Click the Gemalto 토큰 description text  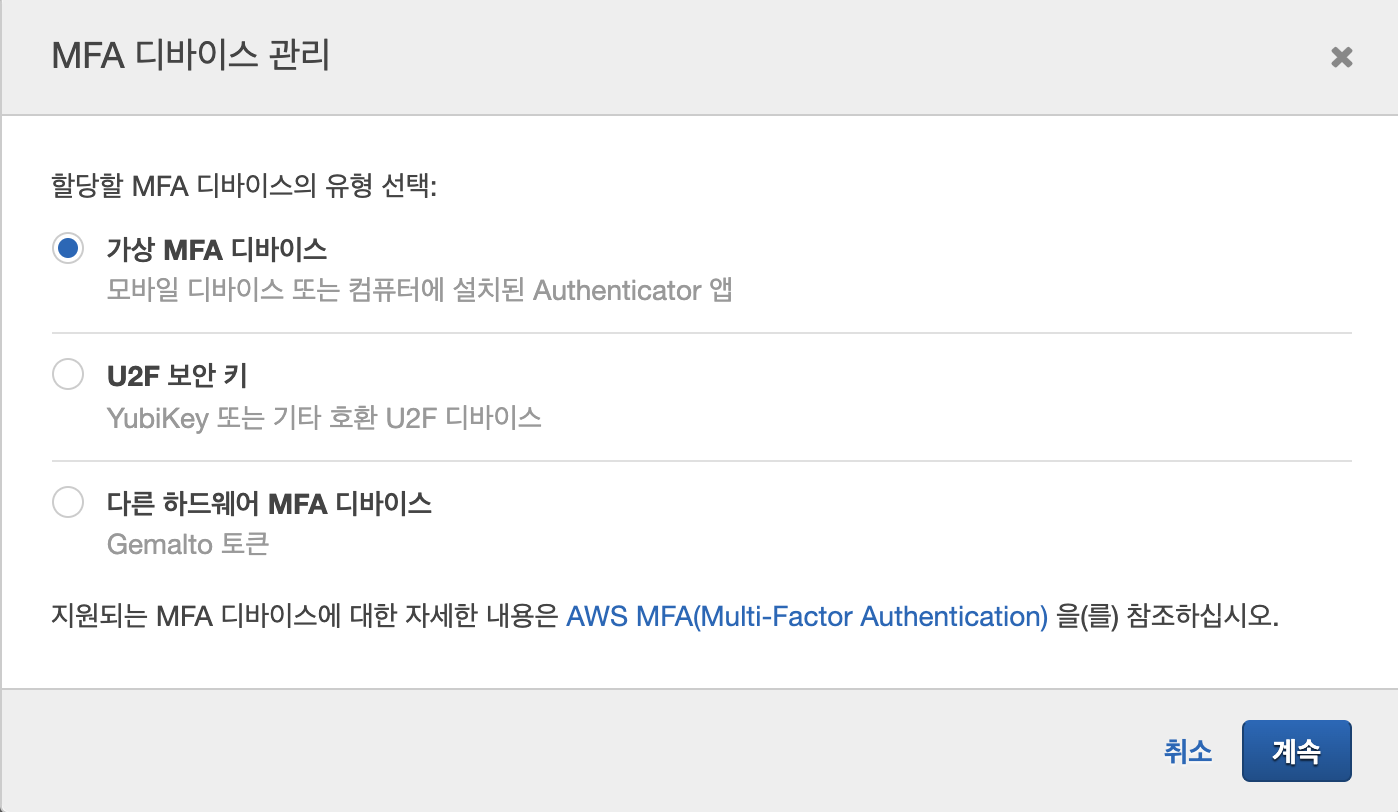tap(188, 545)
